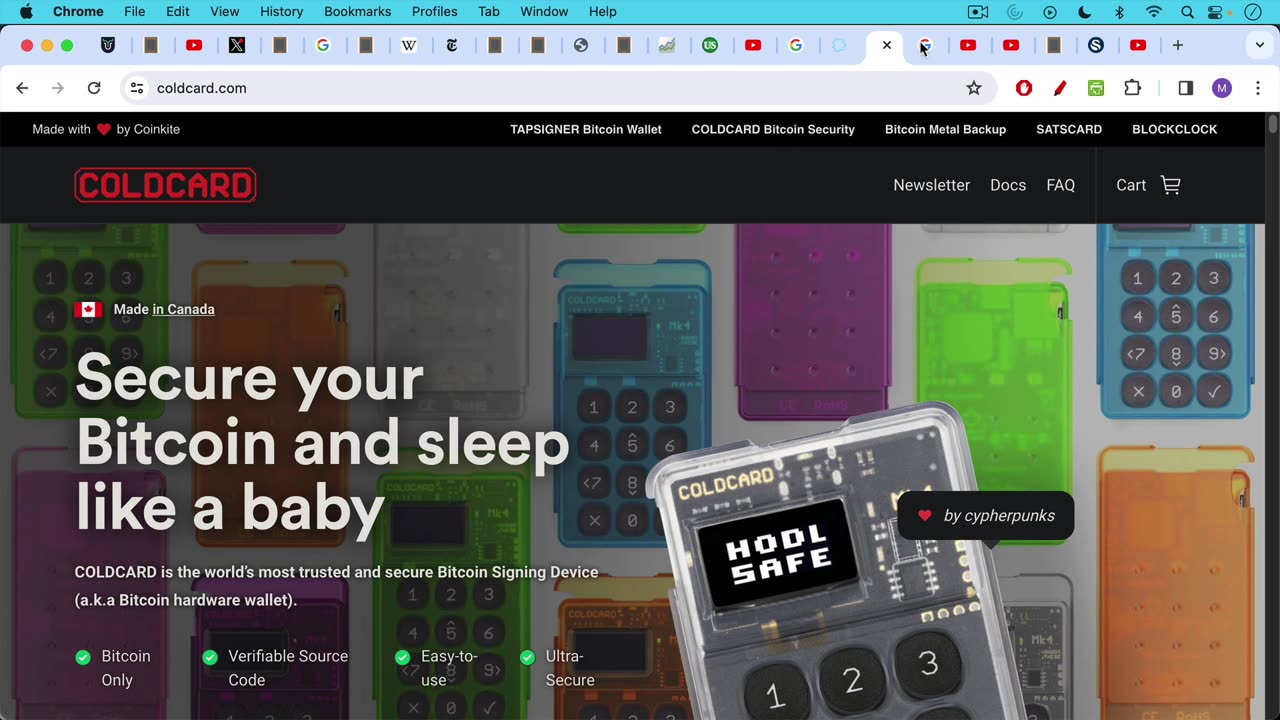Switch to the New York Times tab
This screenshot has height=720, width=1280.
tap(452, 45)
